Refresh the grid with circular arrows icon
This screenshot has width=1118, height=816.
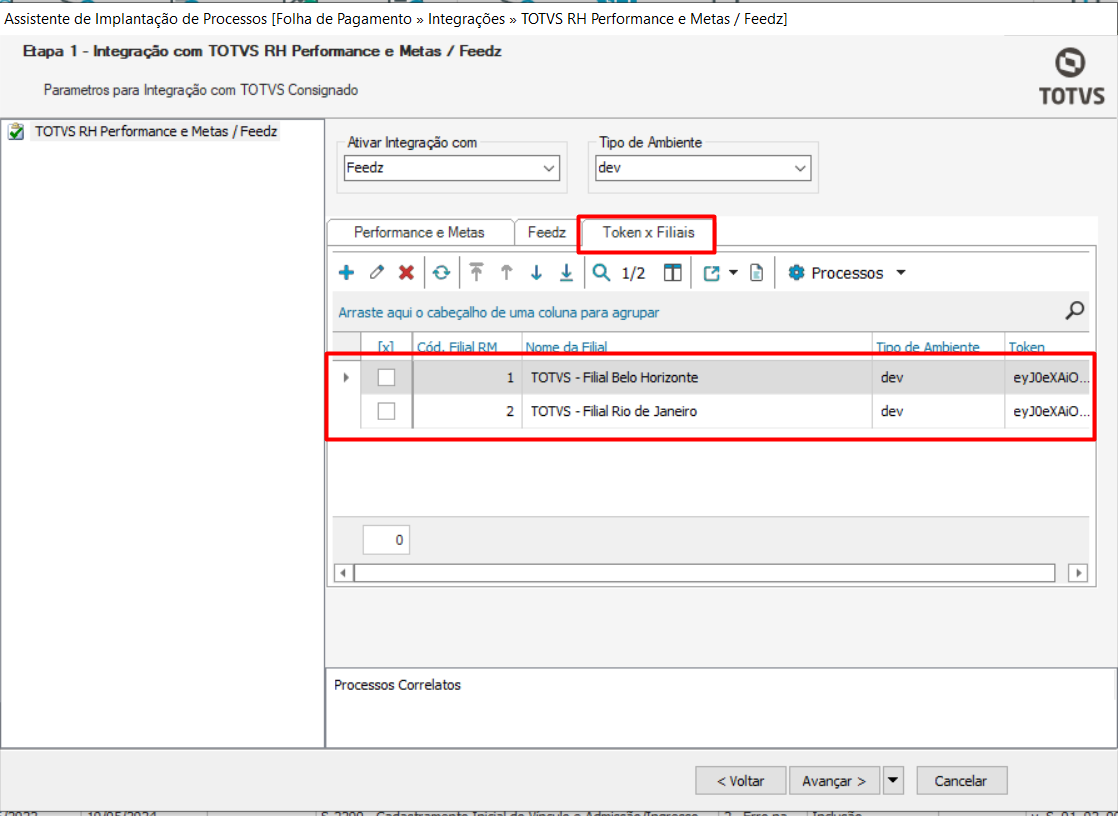[441, 272]
